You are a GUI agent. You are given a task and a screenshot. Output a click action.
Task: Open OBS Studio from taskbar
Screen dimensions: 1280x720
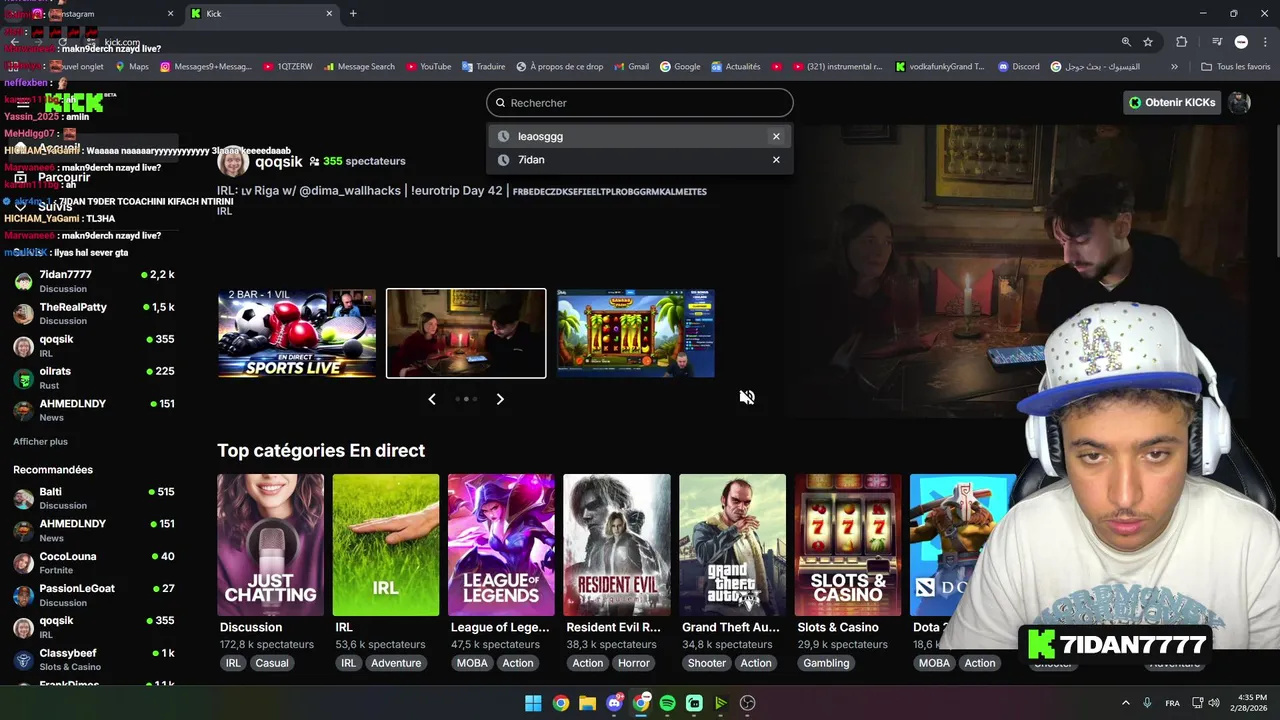point(747,703)
